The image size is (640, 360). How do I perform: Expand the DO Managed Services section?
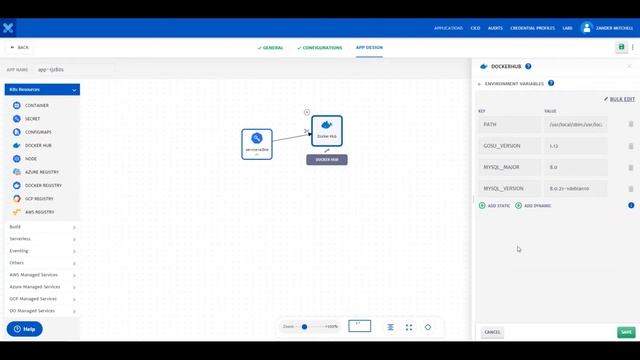point(42,311)
